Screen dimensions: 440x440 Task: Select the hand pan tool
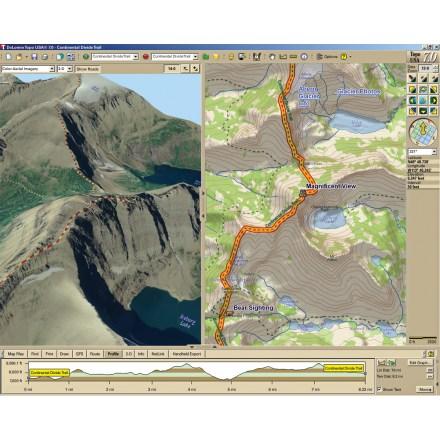click(272, 57)
